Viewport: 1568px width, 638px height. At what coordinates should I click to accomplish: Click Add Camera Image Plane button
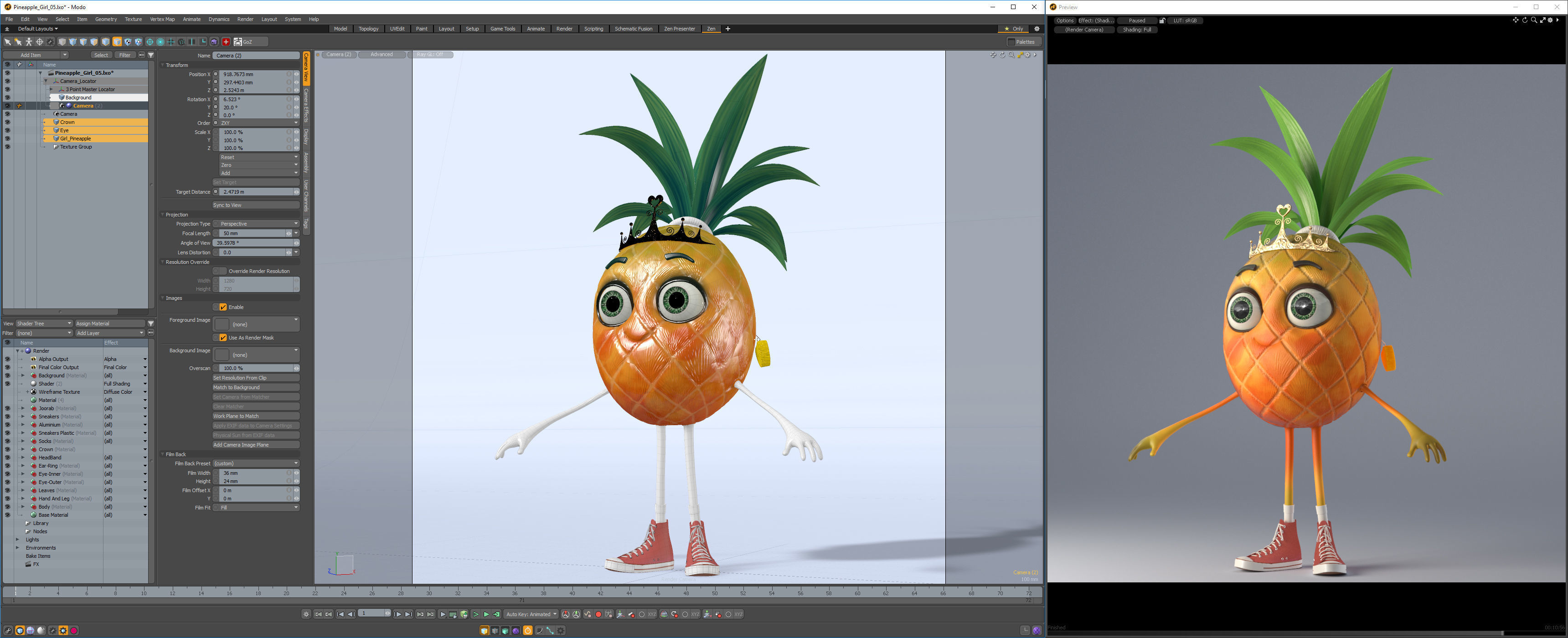pyautogui.click(x=255, y=445)
